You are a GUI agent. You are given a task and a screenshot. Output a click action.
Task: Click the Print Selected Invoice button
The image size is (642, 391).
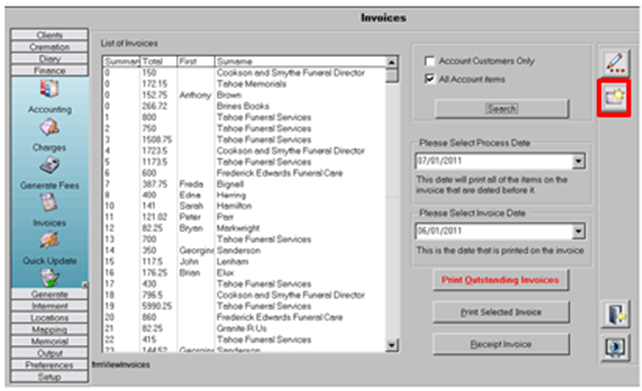(x=501, y=312)
